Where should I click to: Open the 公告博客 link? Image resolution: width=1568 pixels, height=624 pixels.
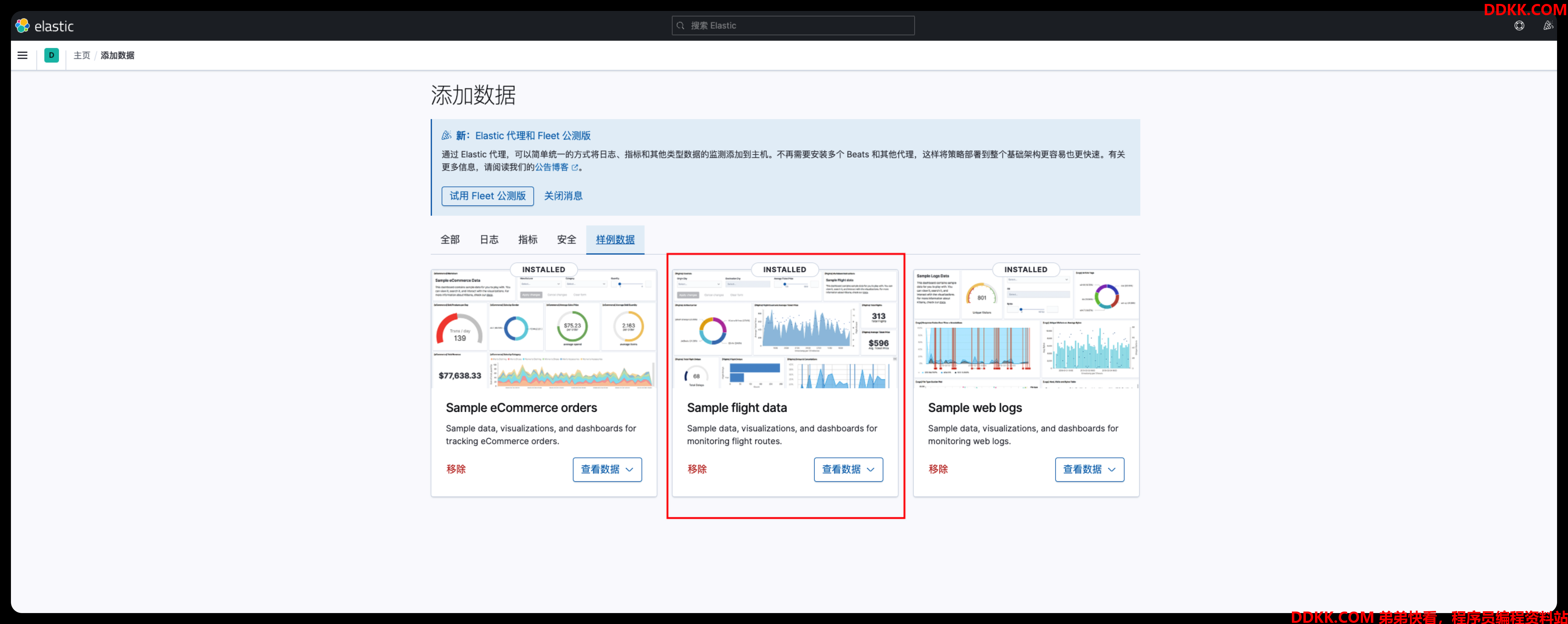pos(552,167)
